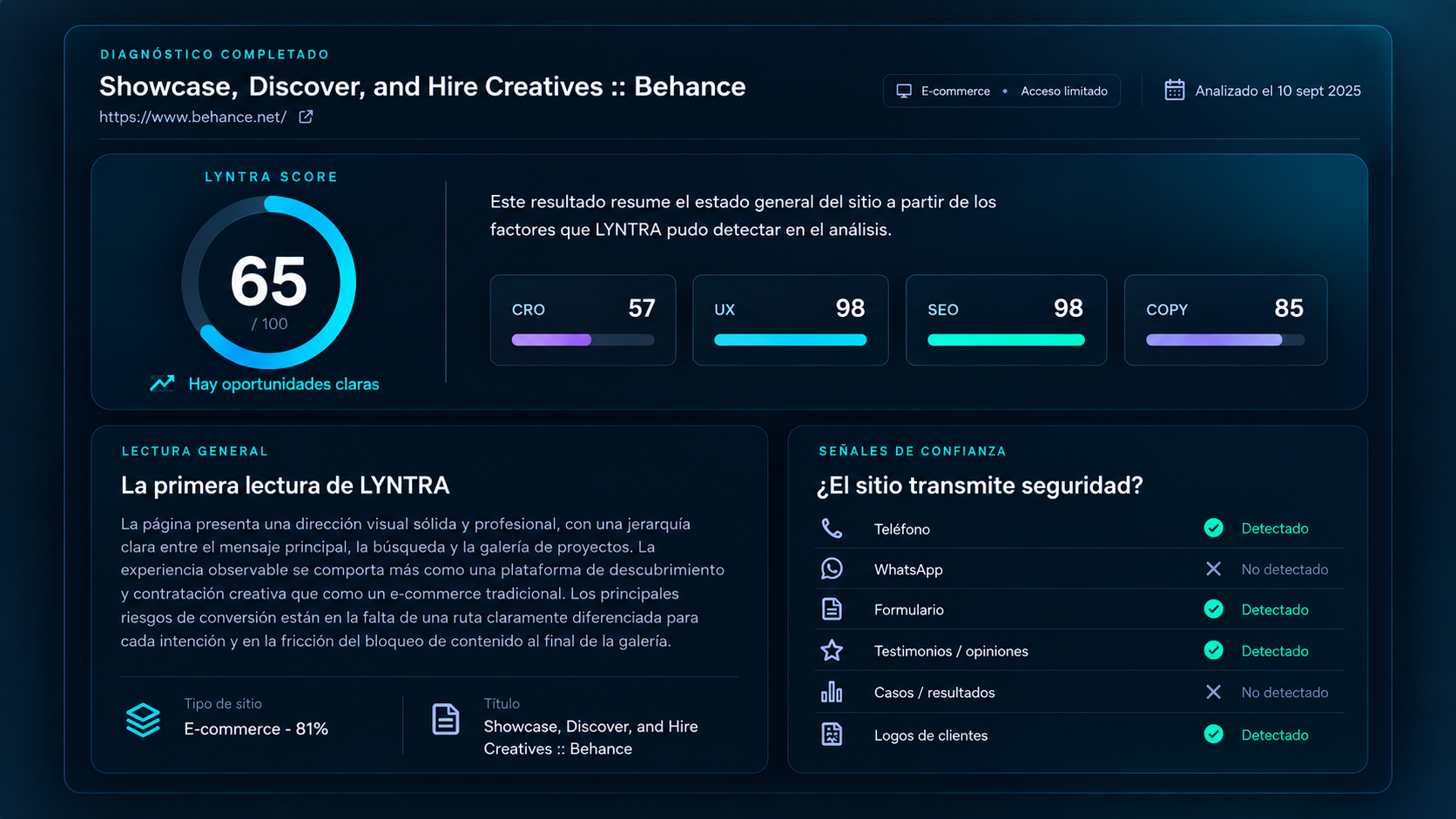Click the stacked layers icon by Tipo de sitio

tap(143, 720)
